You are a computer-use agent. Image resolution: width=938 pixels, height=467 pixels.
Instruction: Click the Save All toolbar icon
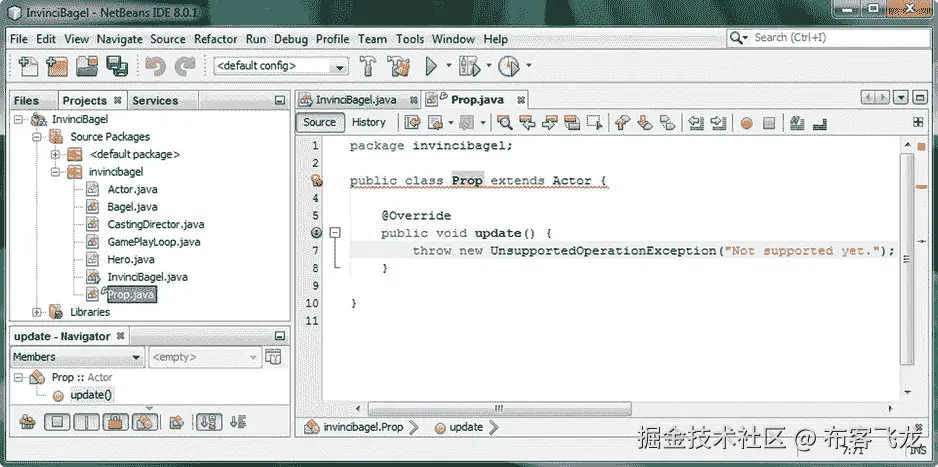pyautogui.click(x=117, y=66)
